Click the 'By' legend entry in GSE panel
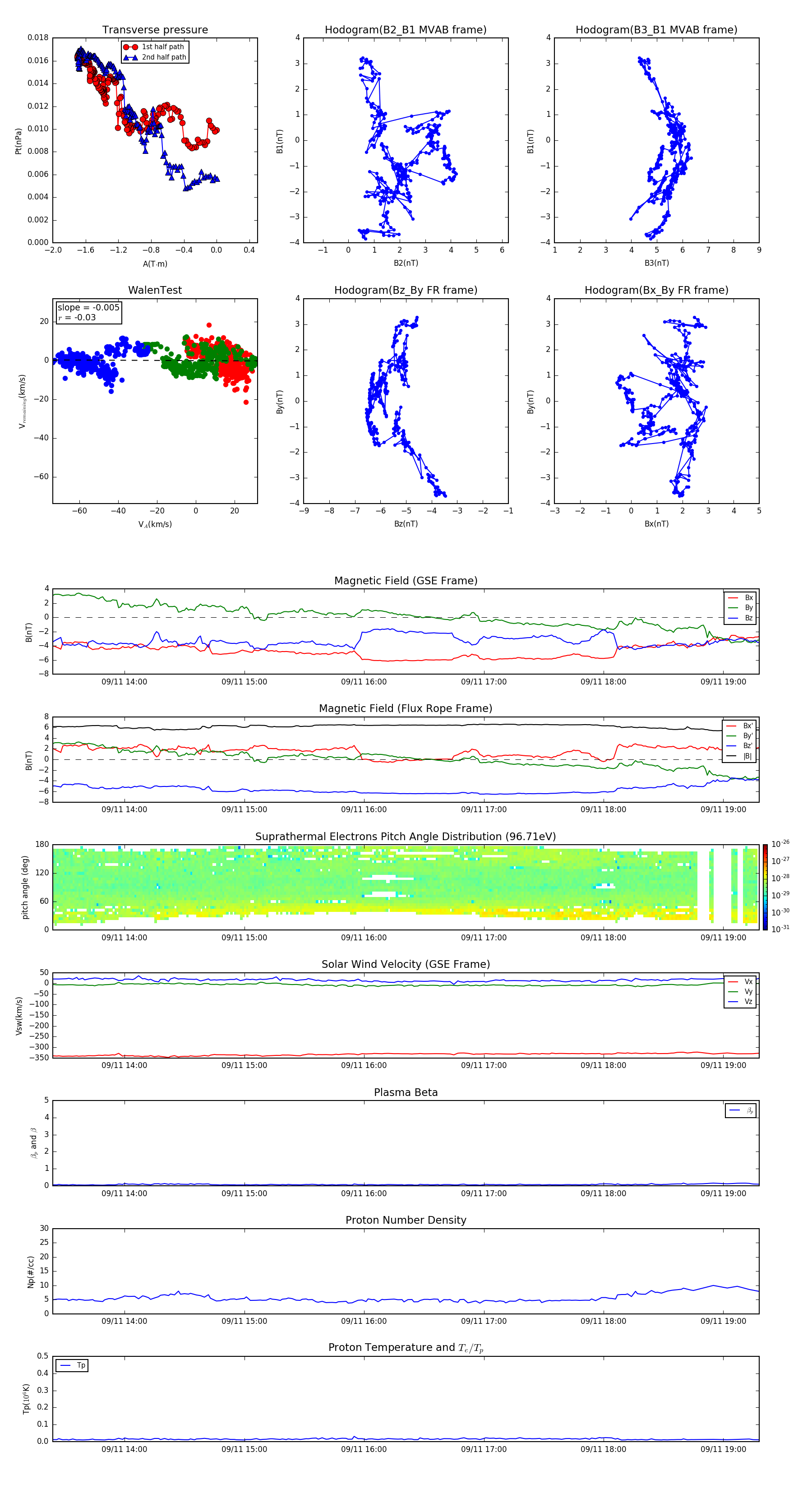812x1489 pixels. (x=741, y=607)
